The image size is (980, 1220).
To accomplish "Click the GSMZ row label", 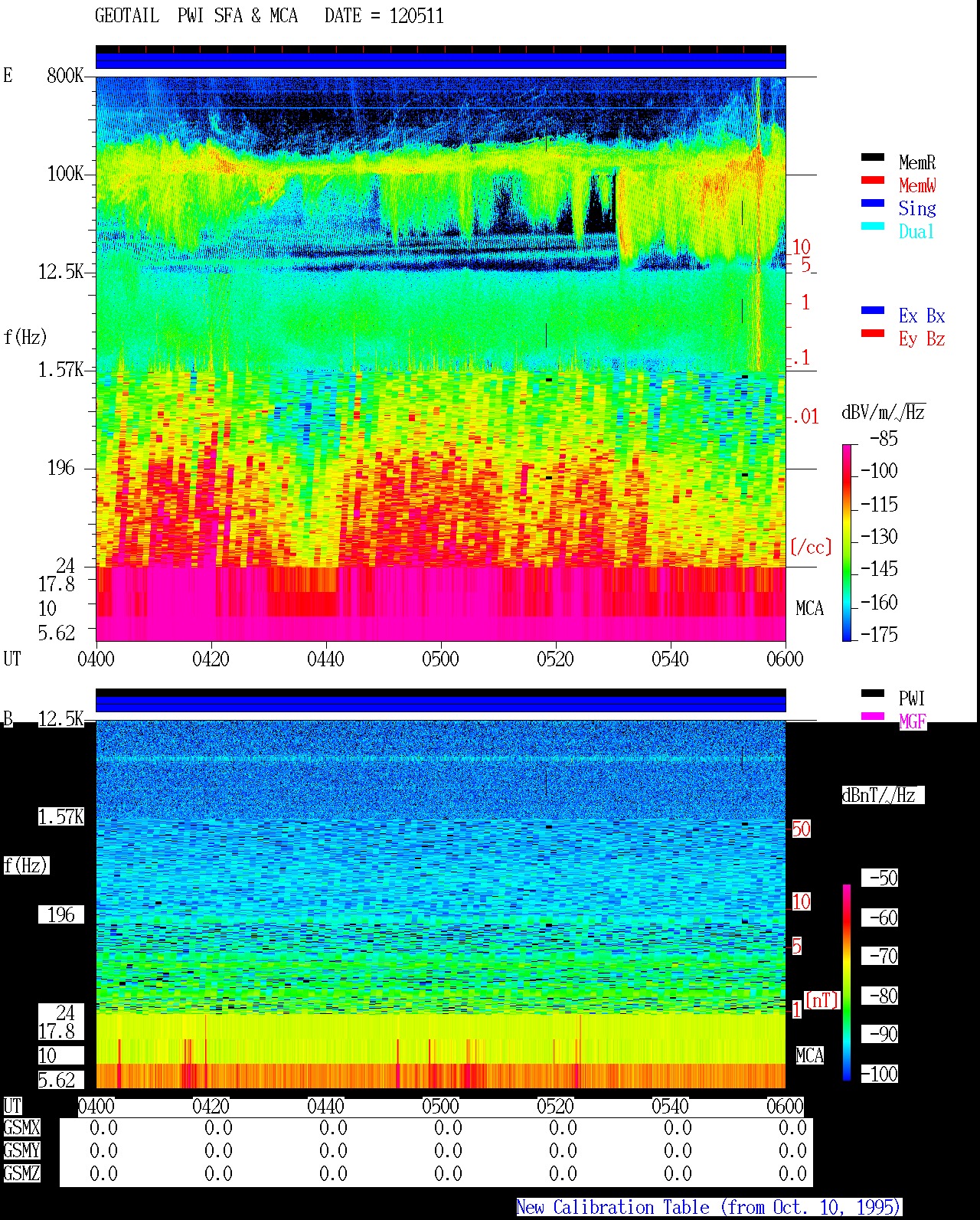I will [x=21, y=1174].
